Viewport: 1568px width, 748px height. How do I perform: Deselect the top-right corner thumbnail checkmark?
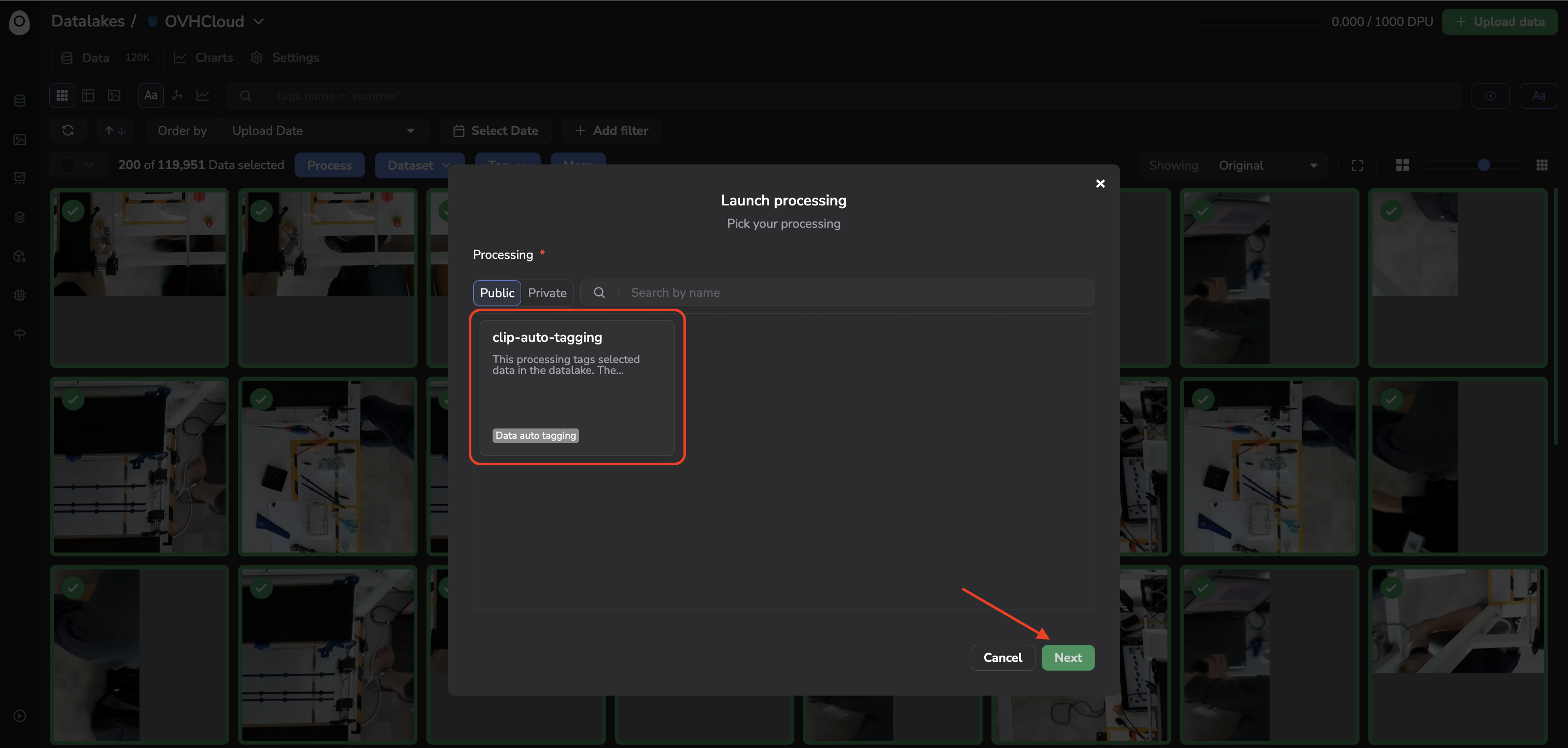[1391, 211]
